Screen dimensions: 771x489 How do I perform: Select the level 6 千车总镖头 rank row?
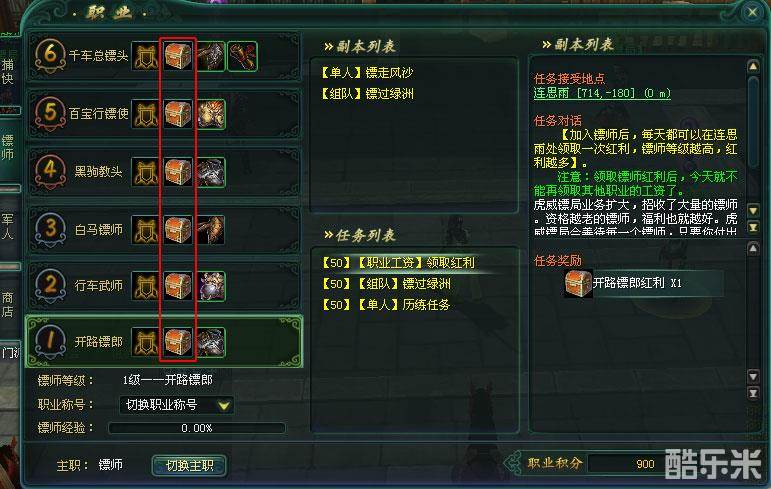164,56
